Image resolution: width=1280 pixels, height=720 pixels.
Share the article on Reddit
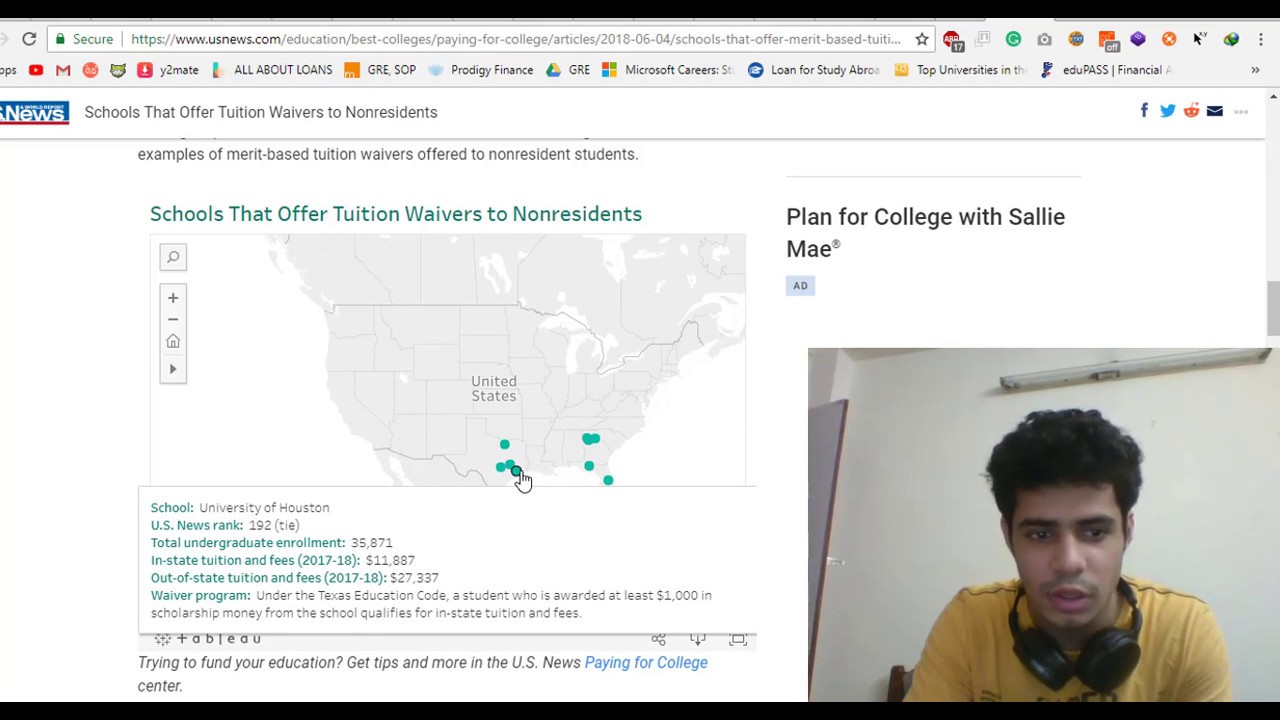tap(1191, 111)
